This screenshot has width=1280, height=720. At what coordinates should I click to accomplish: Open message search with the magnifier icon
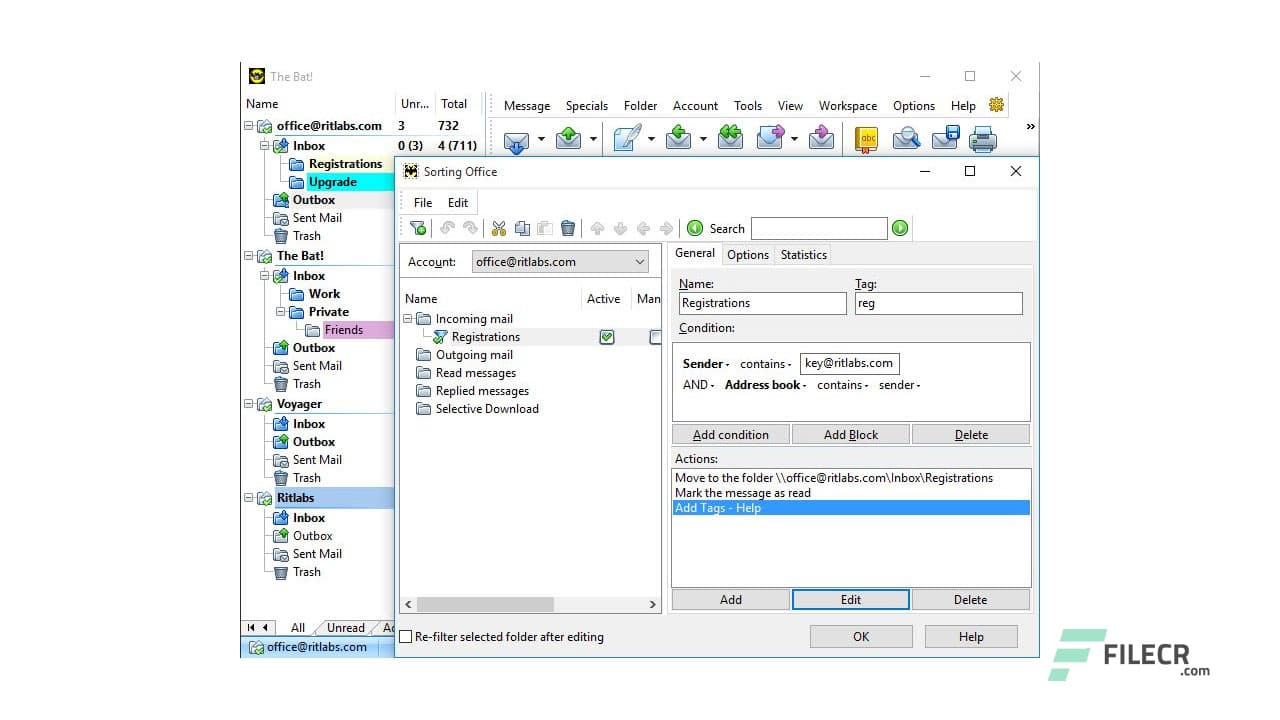click(905, 138)
